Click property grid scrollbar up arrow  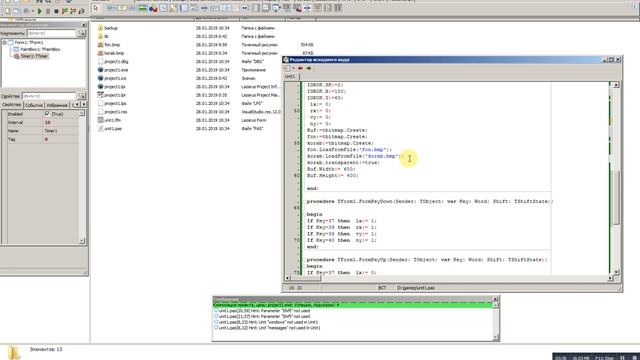(x=82, y=113)
